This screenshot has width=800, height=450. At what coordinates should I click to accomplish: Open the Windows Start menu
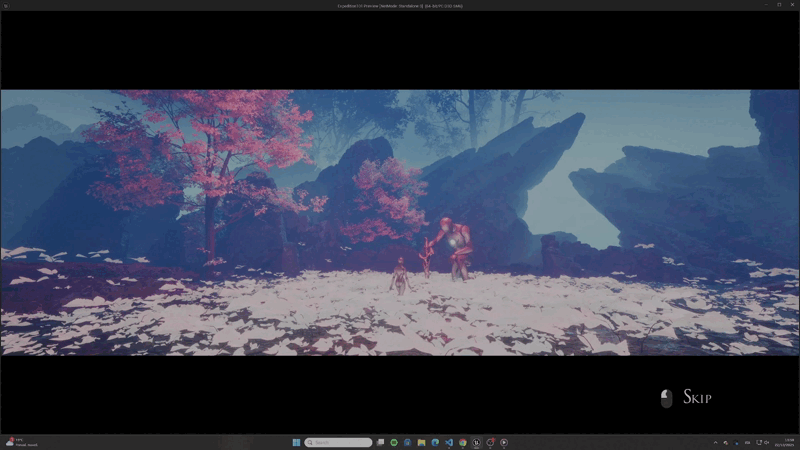[x=296, y=442]
